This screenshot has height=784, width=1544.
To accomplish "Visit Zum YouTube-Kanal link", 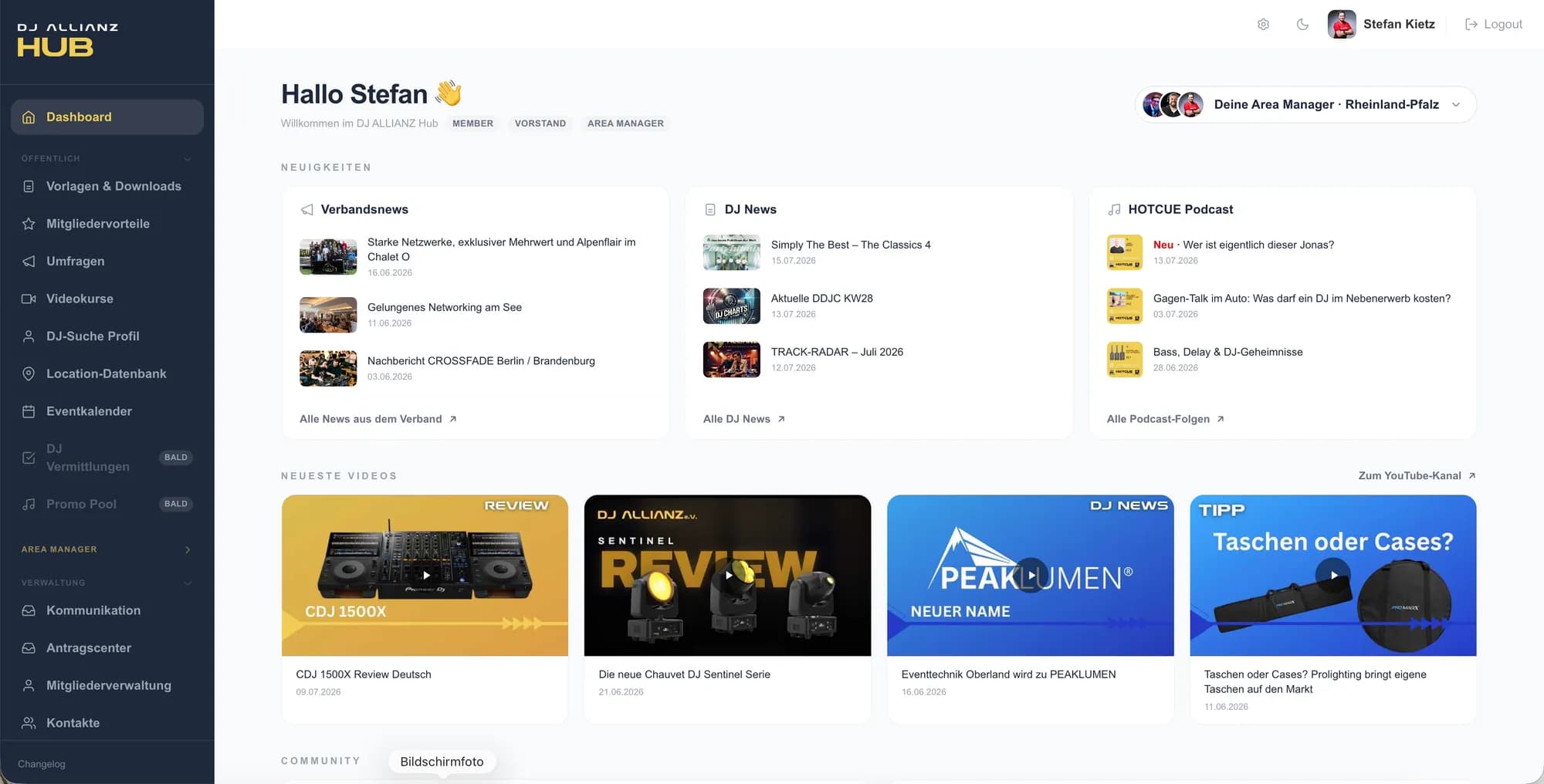I will (1417, 475).
